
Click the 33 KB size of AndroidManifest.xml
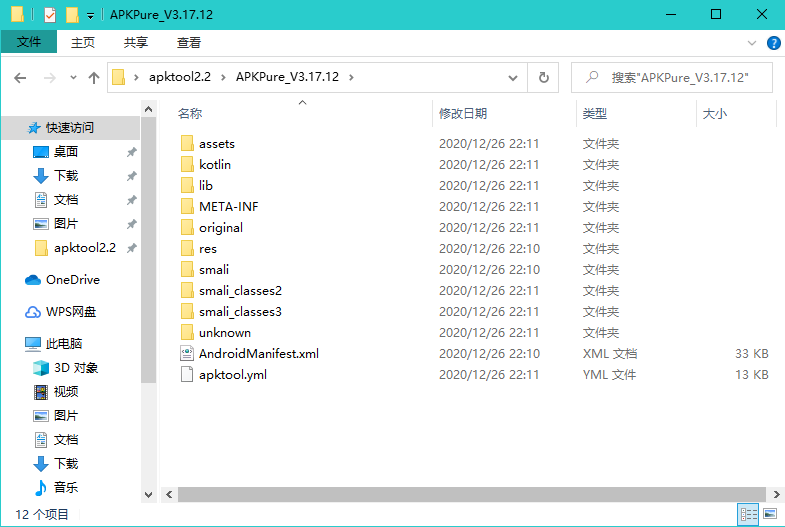751,354
